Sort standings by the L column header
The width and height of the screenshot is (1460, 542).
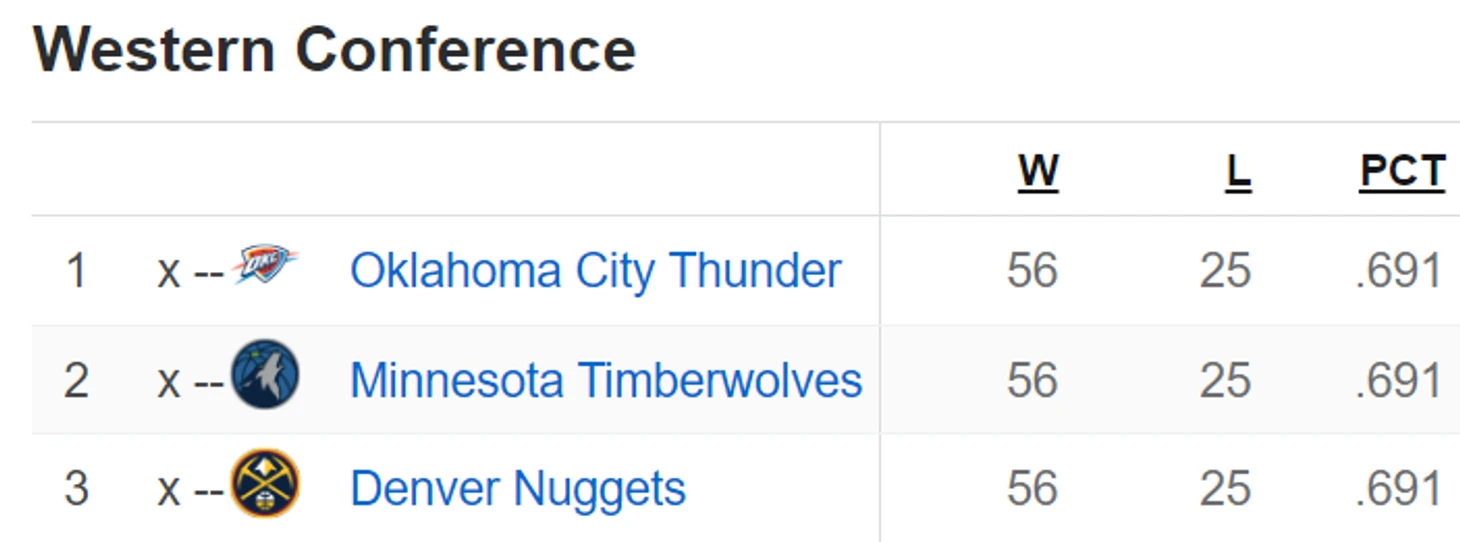point(1238,172)
